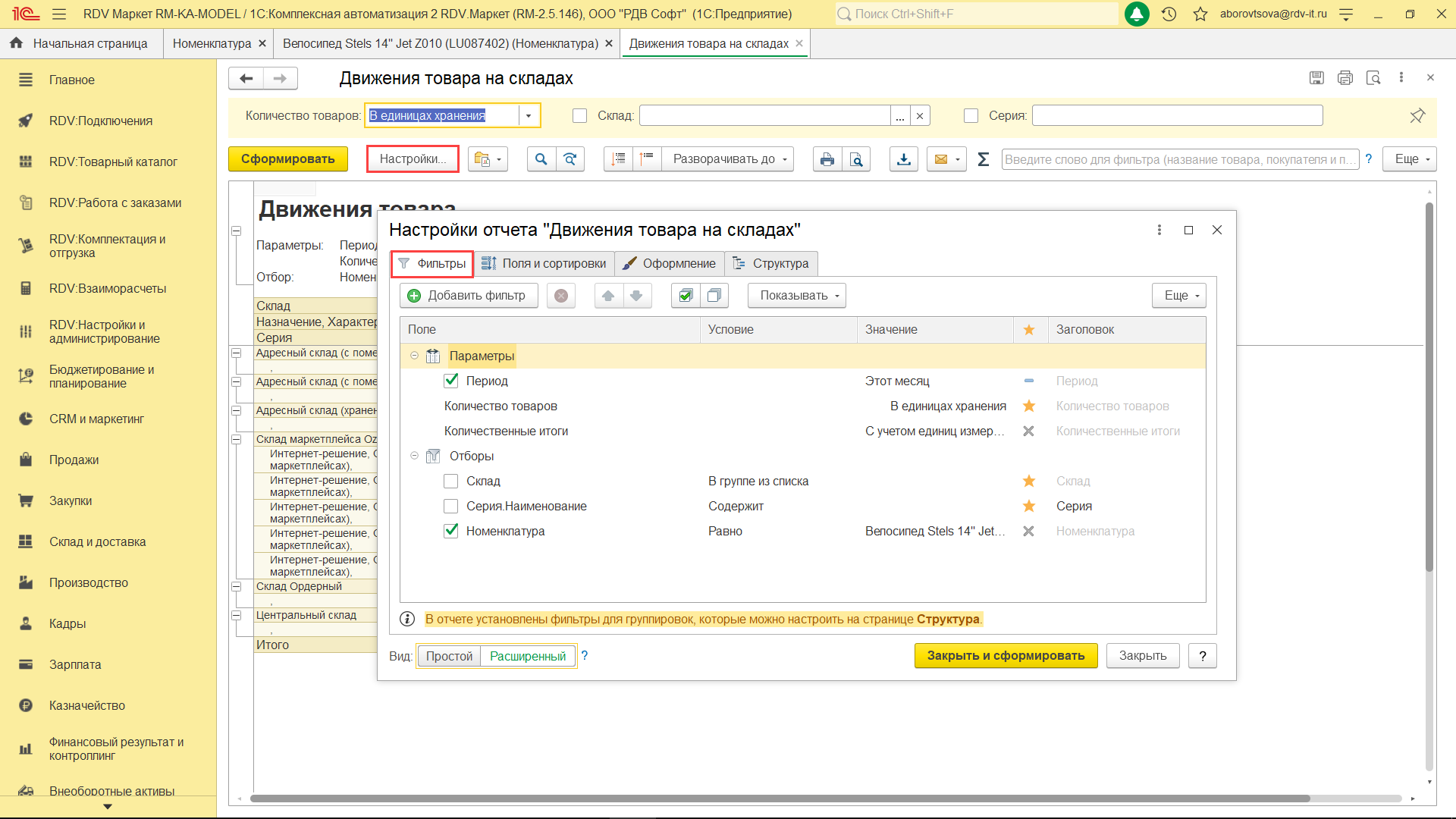Click check all filters icon
This screenshot has height=819, width=1456.
pyautogui.click(x=686, y=296)
